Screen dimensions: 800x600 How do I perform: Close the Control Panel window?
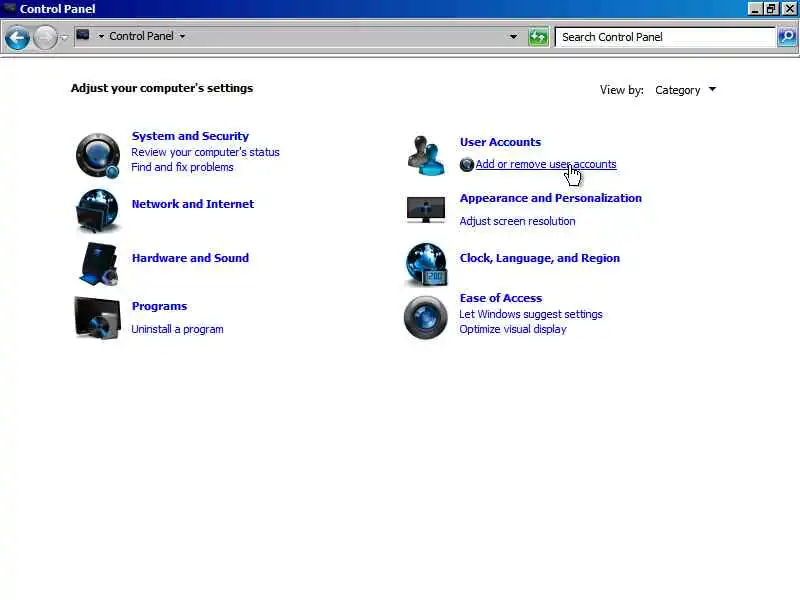click(789, 9)
